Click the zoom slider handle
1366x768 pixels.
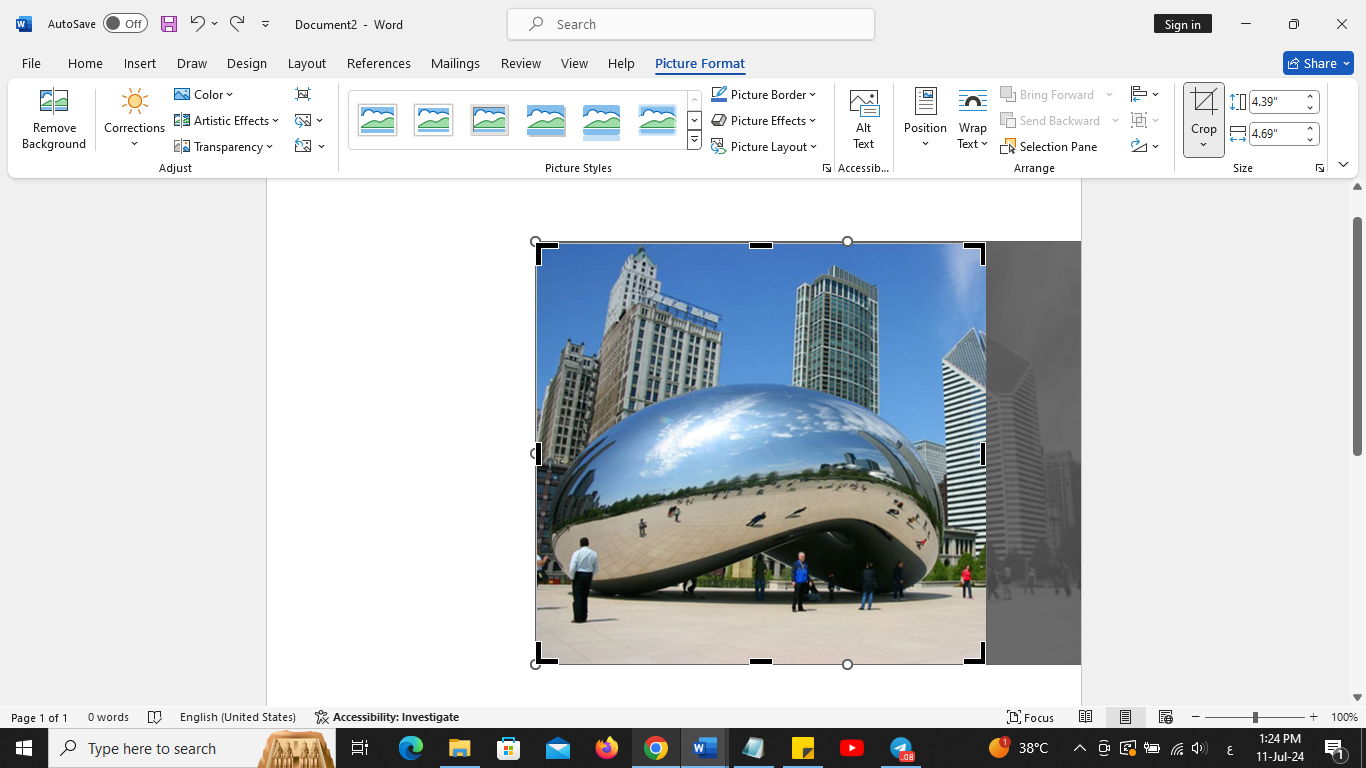click(x=1255, y=717)
